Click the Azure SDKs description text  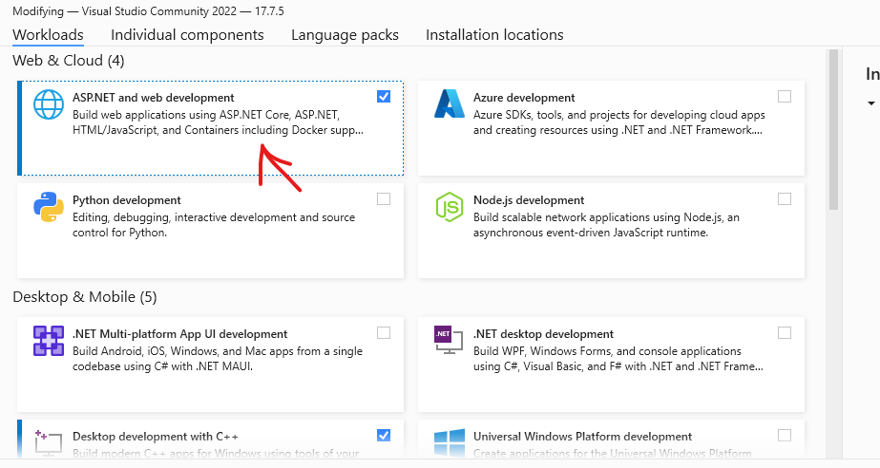pos(619,122)
